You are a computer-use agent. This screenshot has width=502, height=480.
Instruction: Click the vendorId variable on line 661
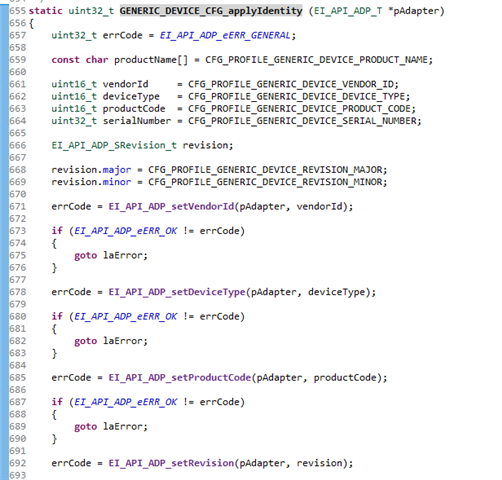[125, 84]
